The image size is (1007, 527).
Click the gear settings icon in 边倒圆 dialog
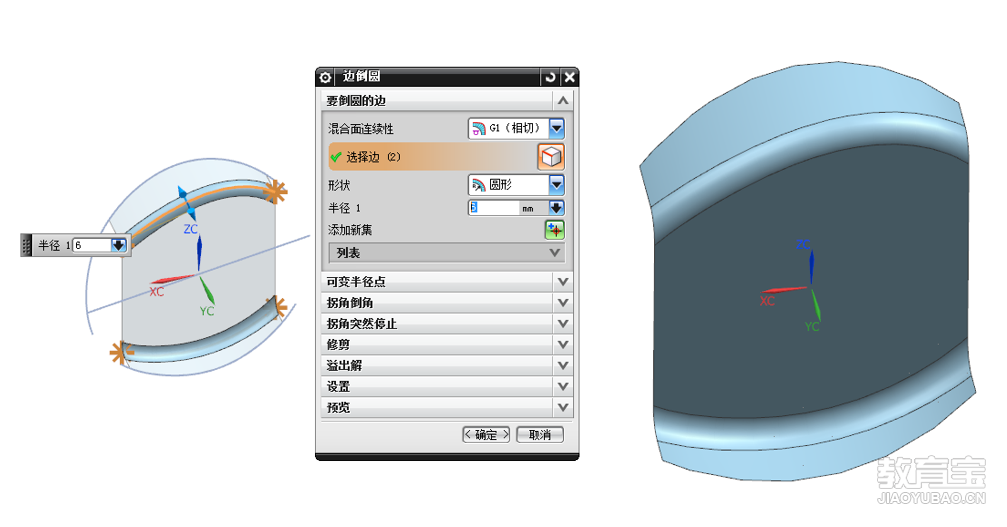(x=326, y=78)
